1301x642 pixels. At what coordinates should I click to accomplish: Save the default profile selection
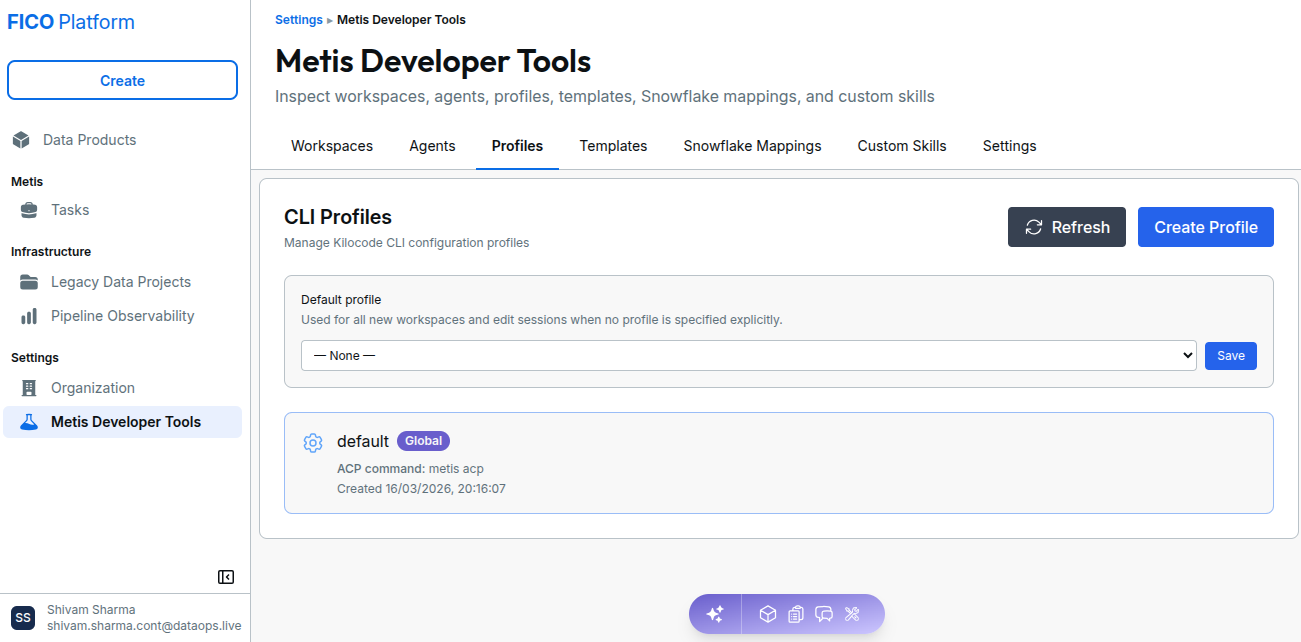1231,355
